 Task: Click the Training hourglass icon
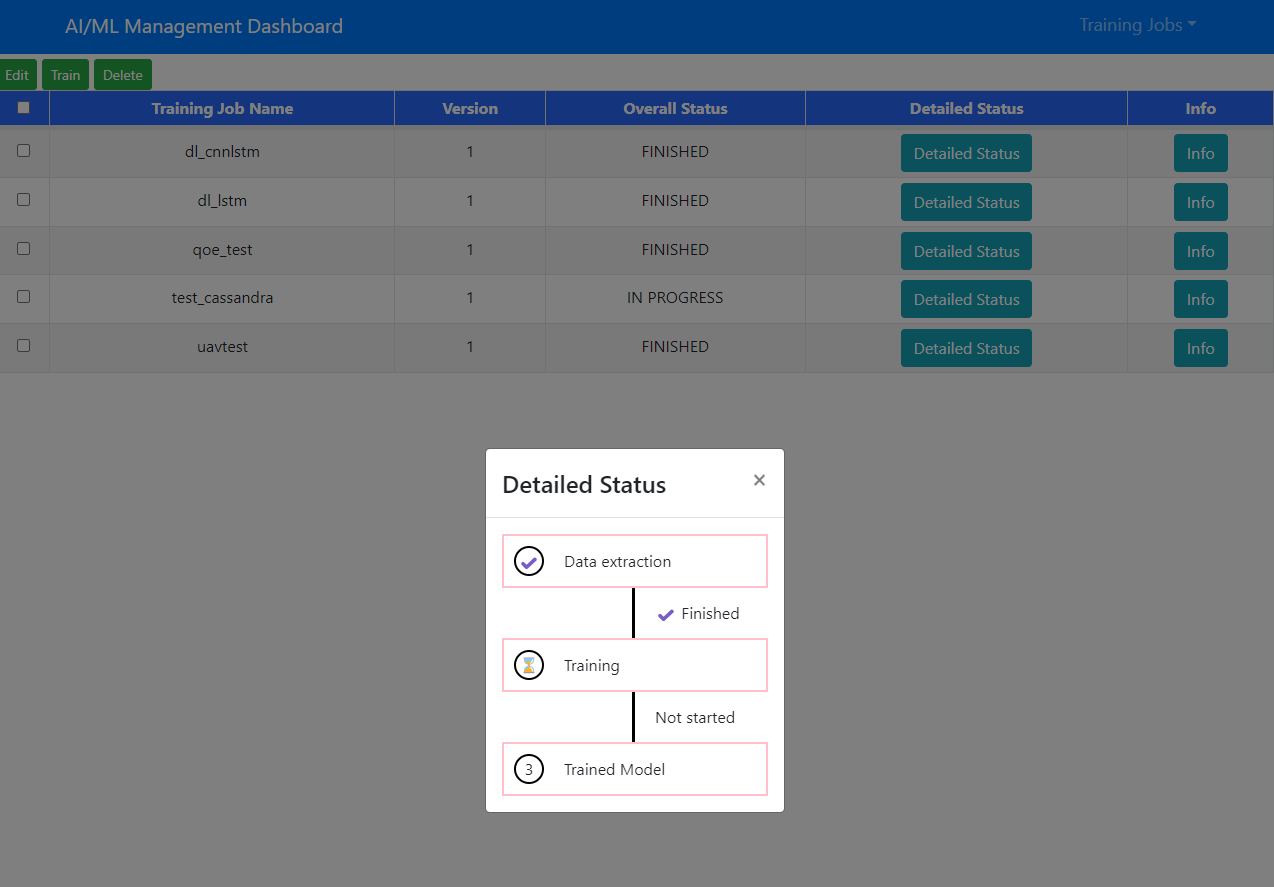(529, 665)
